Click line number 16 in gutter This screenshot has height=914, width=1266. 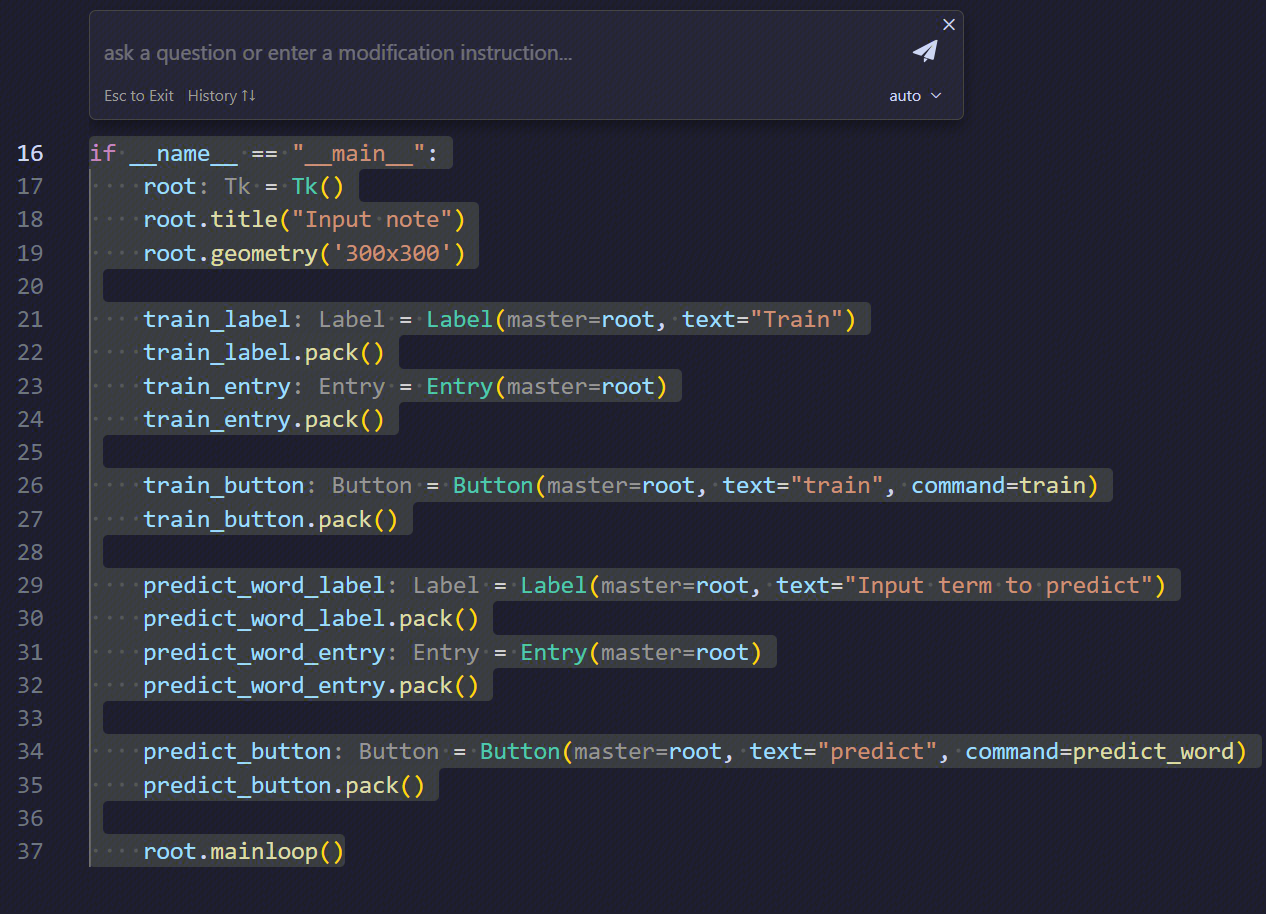point(30,153)
